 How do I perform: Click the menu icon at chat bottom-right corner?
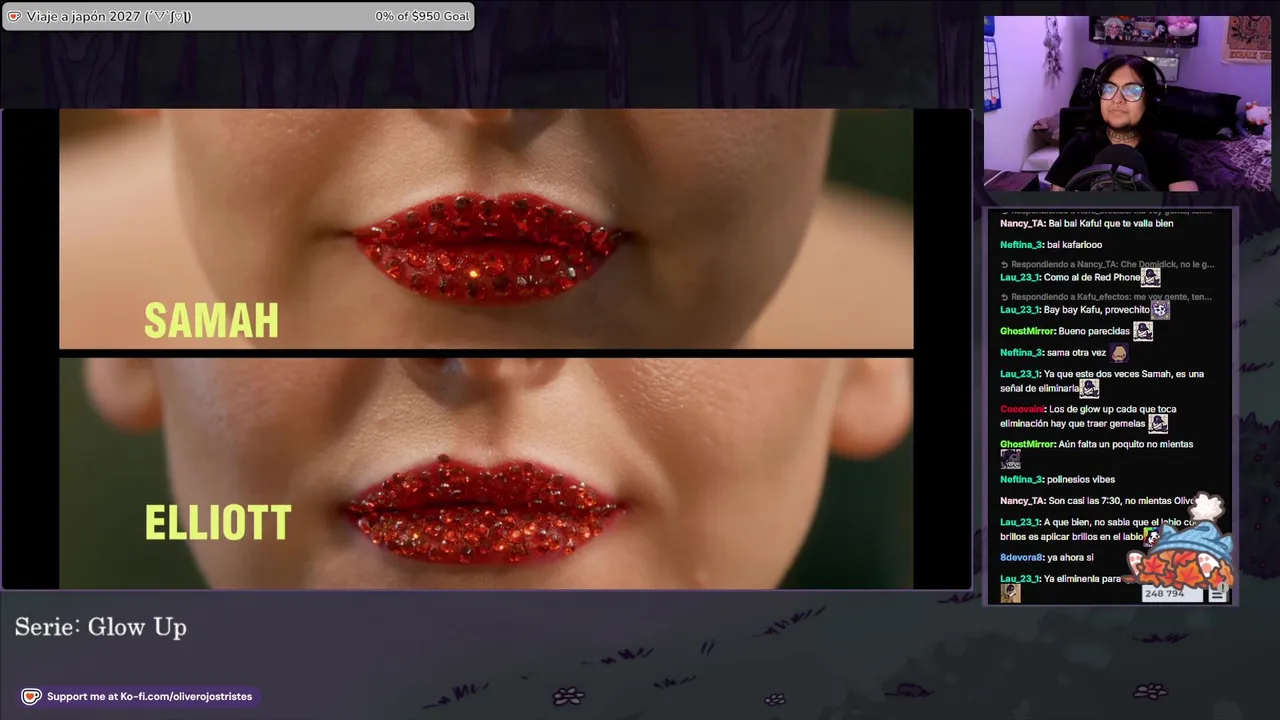click(1217, 594)
